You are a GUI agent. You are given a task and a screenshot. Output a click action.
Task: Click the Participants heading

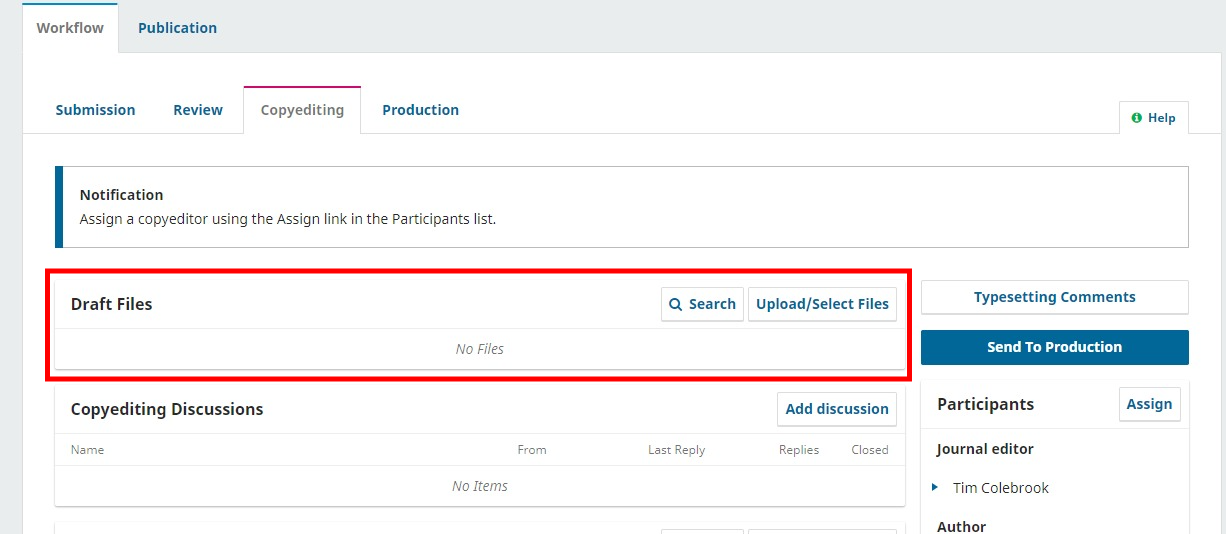coord(985,404)
